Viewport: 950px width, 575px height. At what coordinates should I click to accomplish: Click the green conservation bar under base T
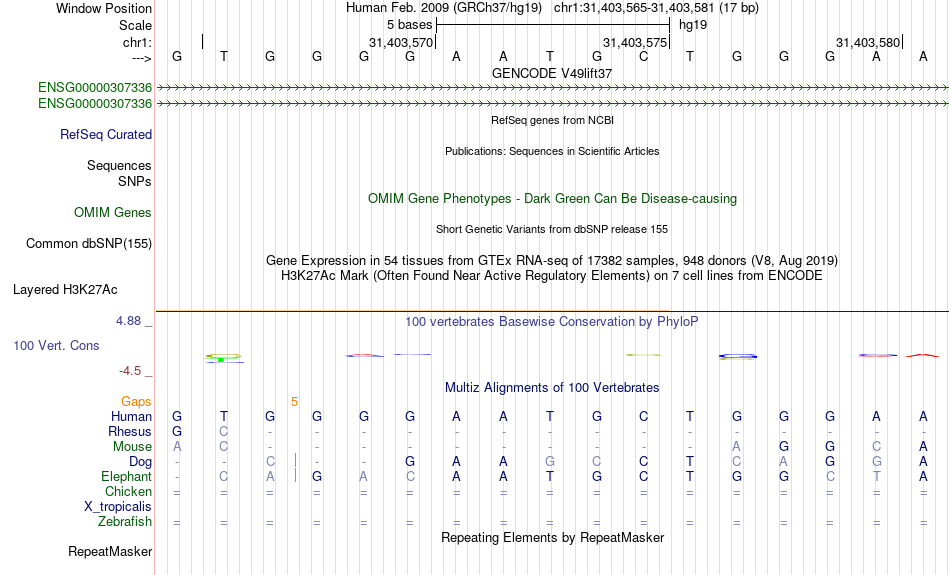[x=221, y=360]
